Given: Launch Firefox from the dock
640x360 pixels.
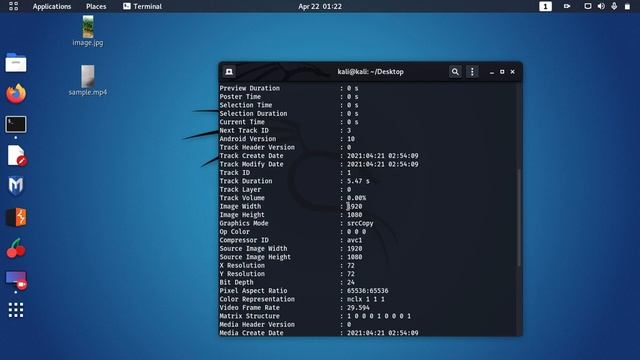Looking at the screenshot, I should pos(16,93).
